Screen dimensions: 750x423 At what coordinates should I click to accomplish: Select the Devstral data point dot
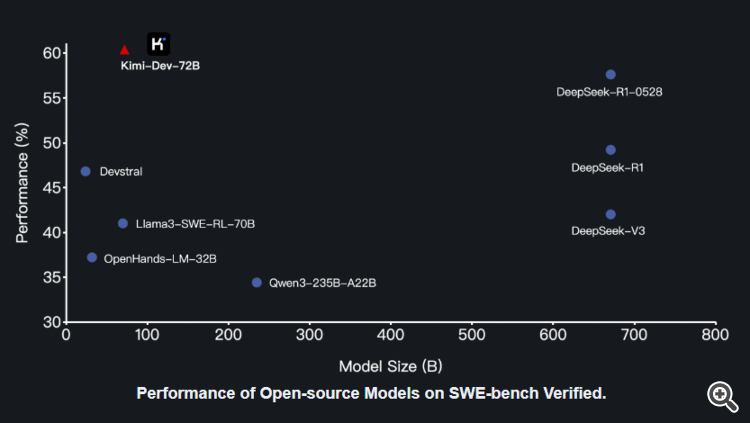point(85,171)
